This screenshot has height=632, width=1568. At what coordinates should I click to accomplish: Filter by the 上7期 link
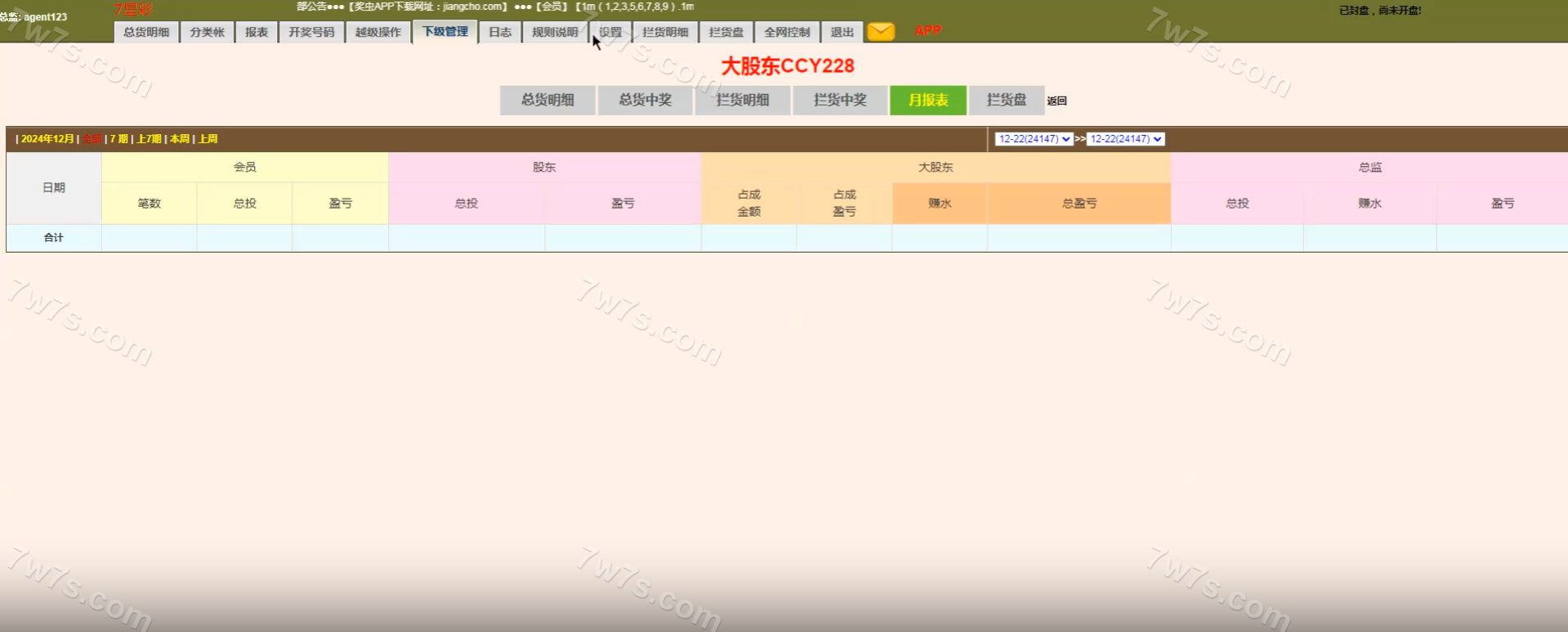(149, 139)
